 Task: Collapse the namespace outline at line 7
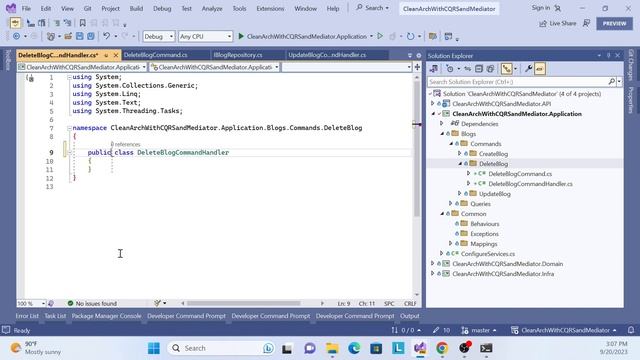click(x=69, y=128)
